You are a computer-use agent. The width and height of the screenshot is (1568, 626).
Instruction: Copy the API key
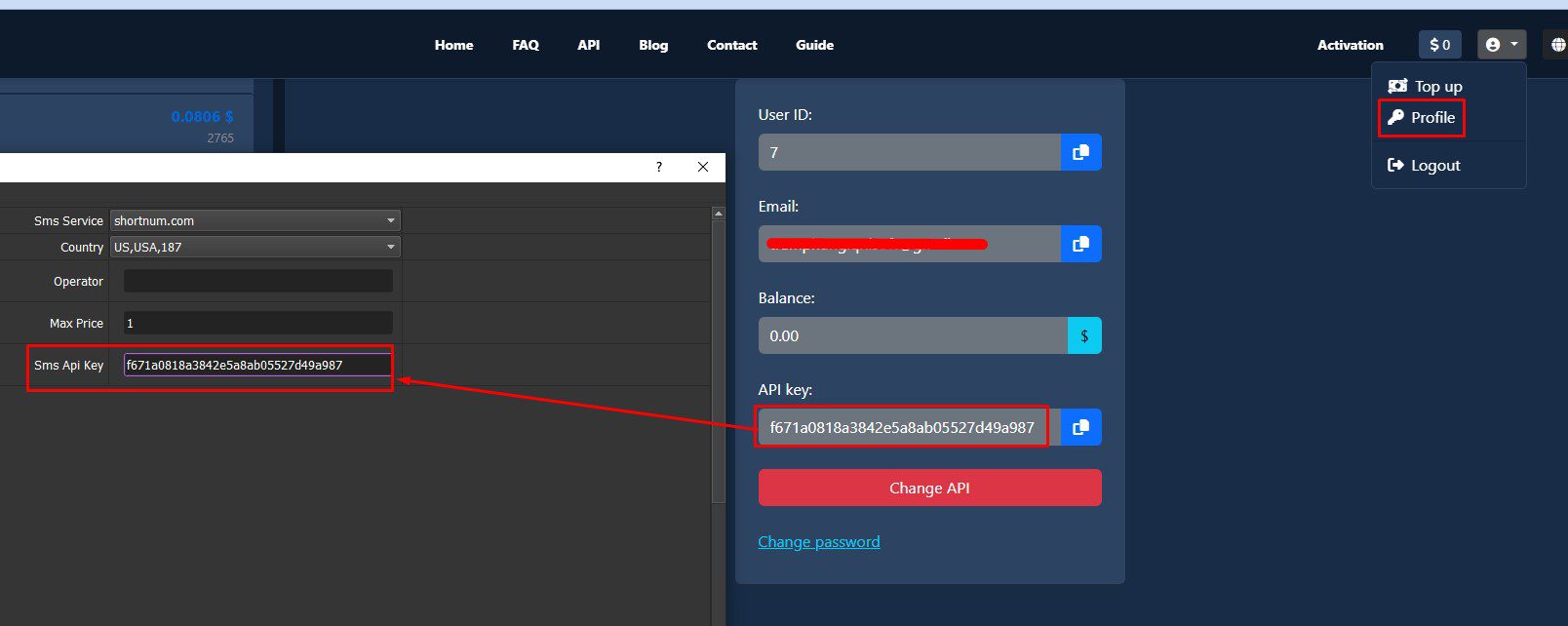tap(1080, 427)
